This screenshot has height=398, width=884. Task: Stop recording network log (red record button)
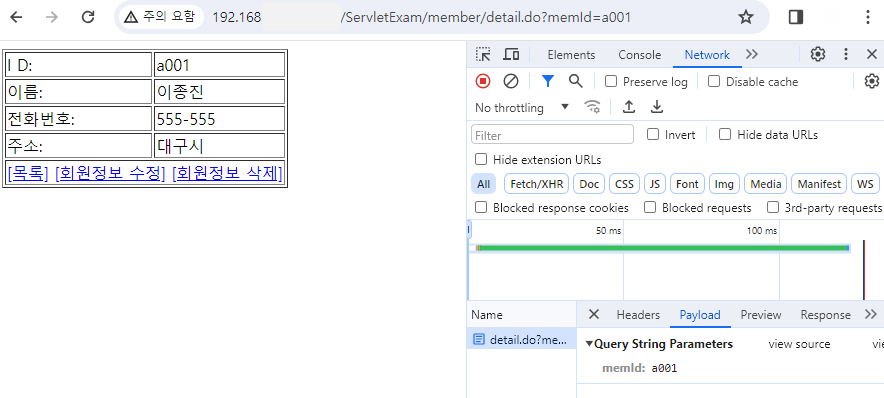483,82
